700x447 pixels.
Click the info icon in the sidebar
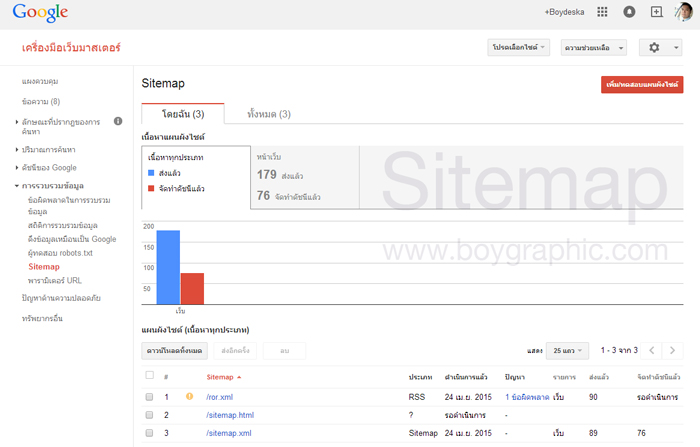coord(118,121)
